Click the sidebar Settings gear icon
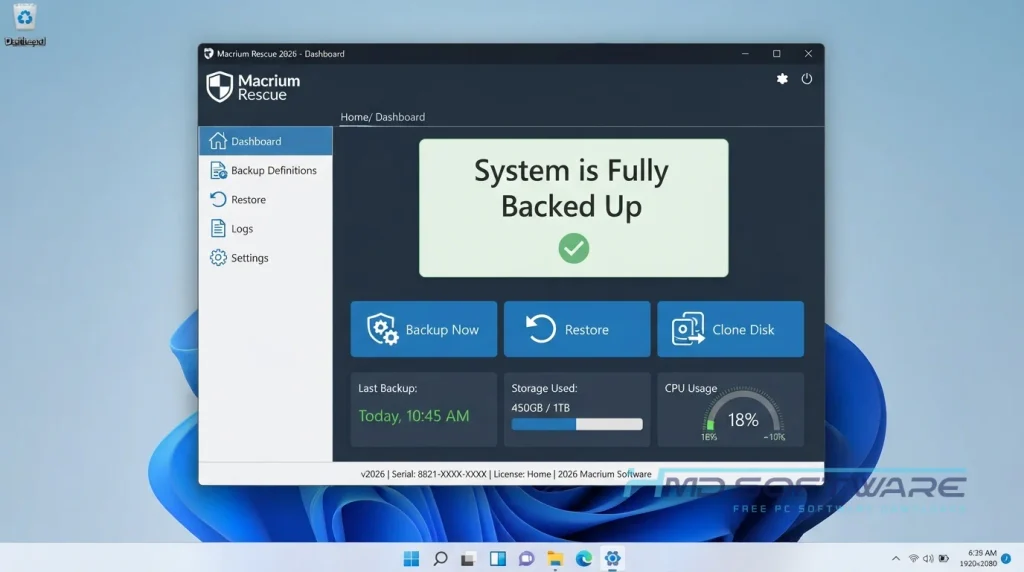The image size is (1024, 572). (218, 257)
